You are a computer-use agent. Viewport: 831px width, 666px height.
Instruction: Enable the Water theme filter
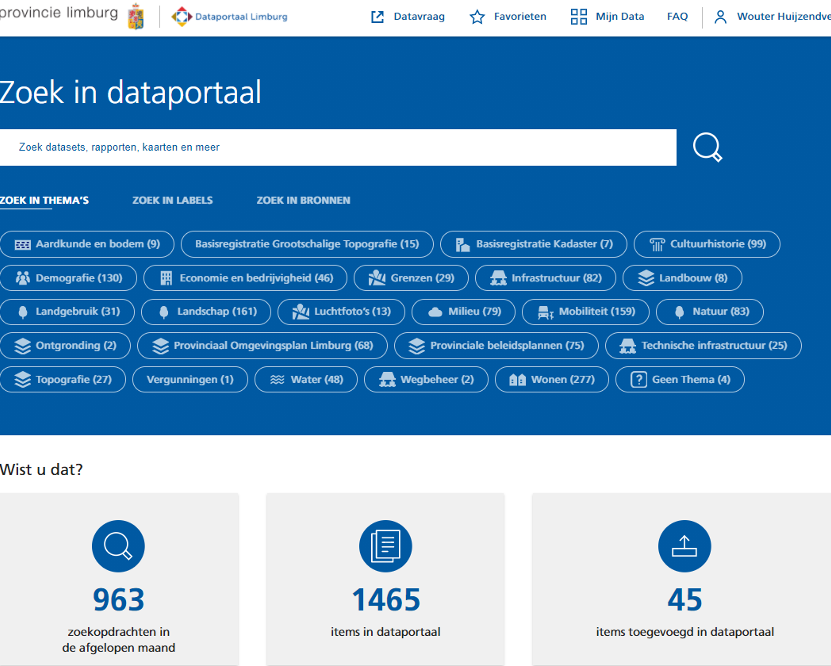coord(305,379)
